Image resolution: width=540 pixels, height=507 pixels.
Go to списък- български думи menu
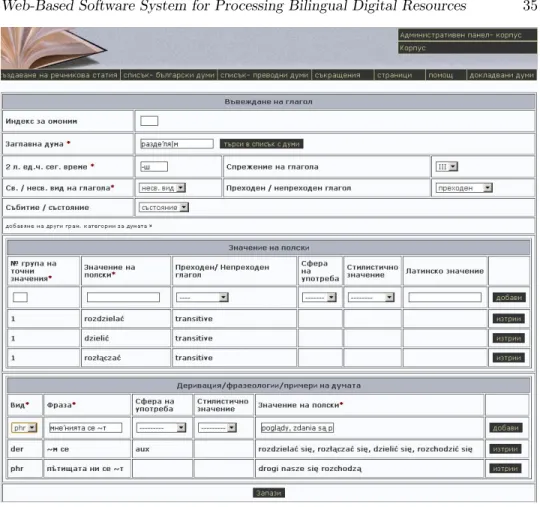(169, 75)
